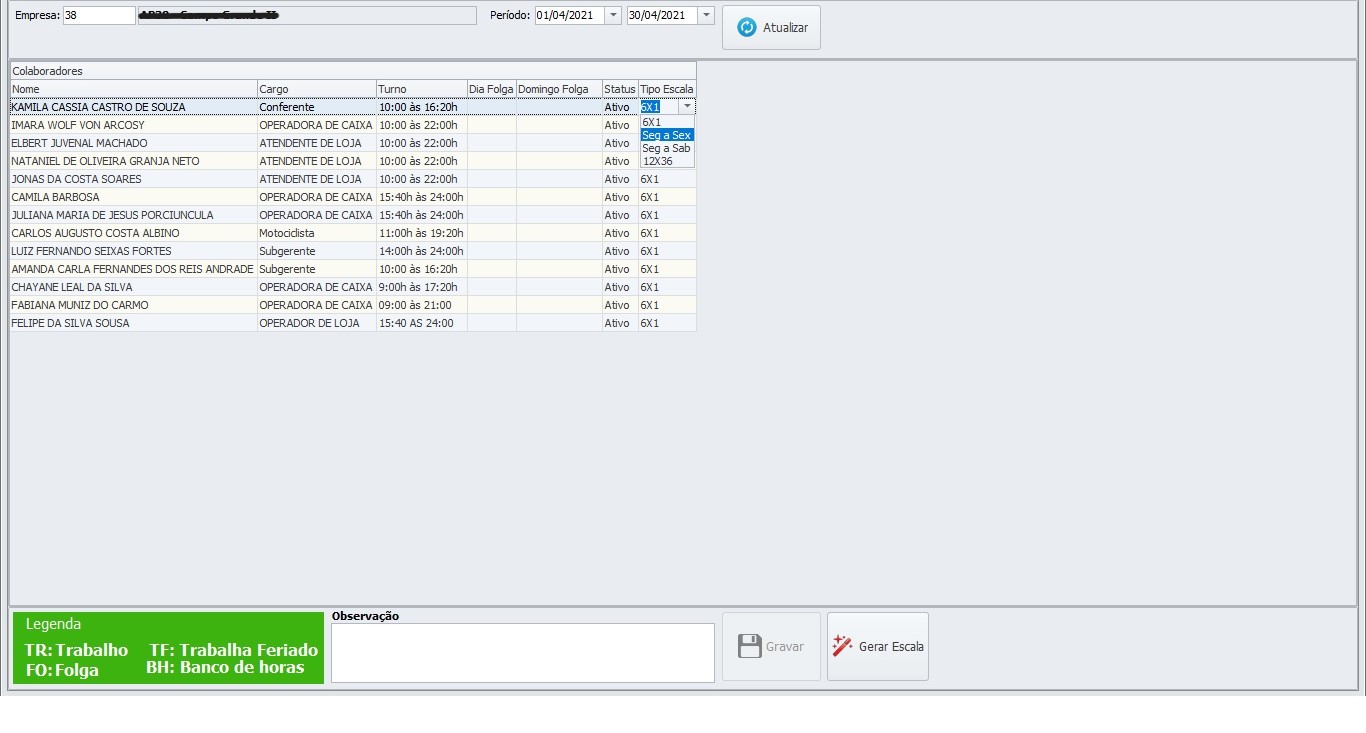Open the period end date dropdown

point(706,15)
